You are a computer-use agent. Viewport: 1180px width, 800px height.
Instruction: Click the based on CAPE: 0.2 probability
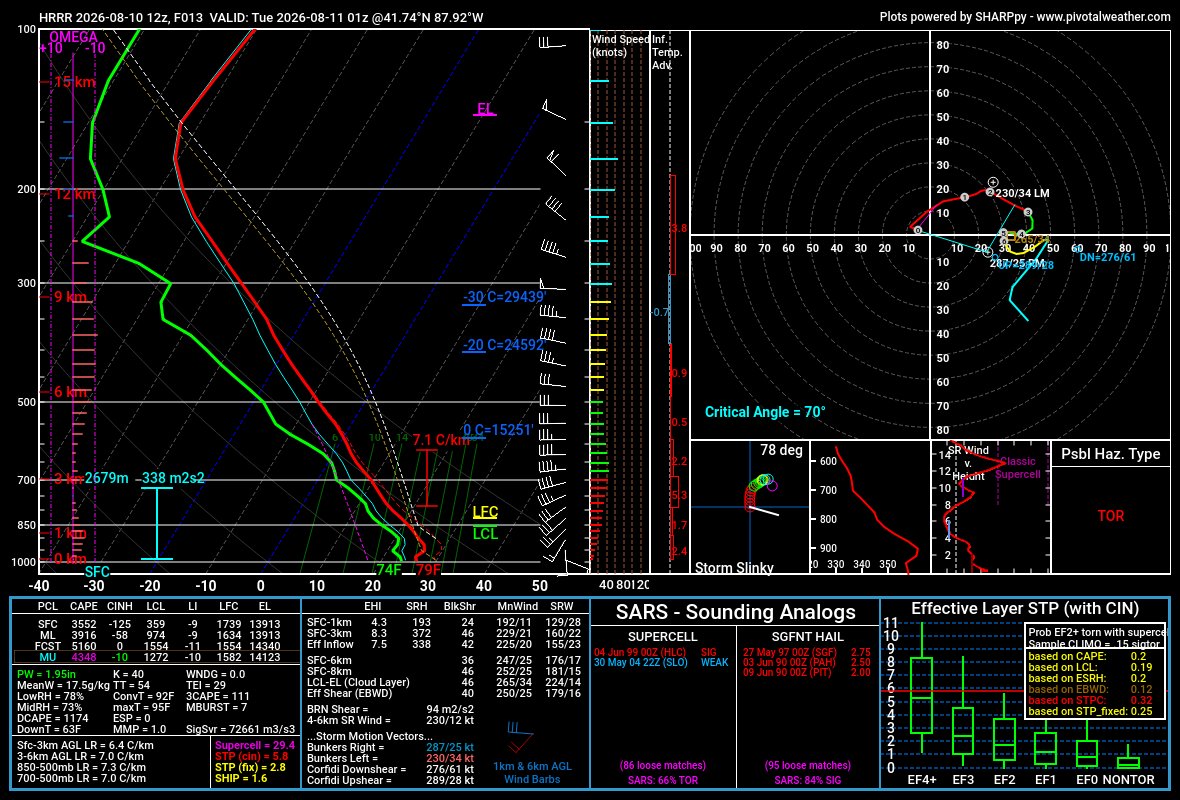1087,656
